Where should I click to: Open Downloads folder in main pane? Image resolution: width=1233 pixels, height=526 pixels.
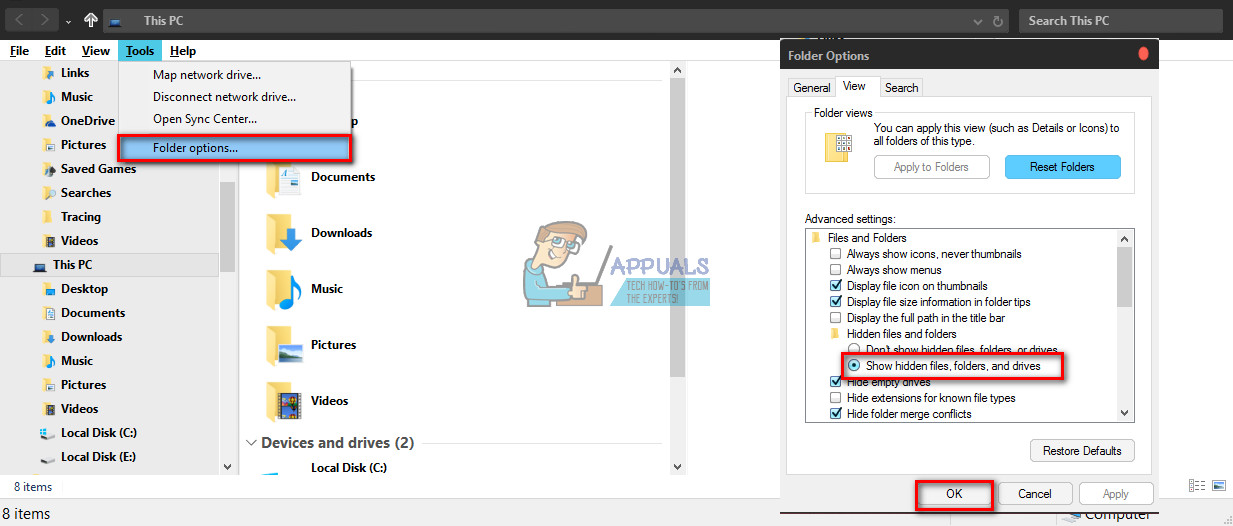[x=319, y=233]
